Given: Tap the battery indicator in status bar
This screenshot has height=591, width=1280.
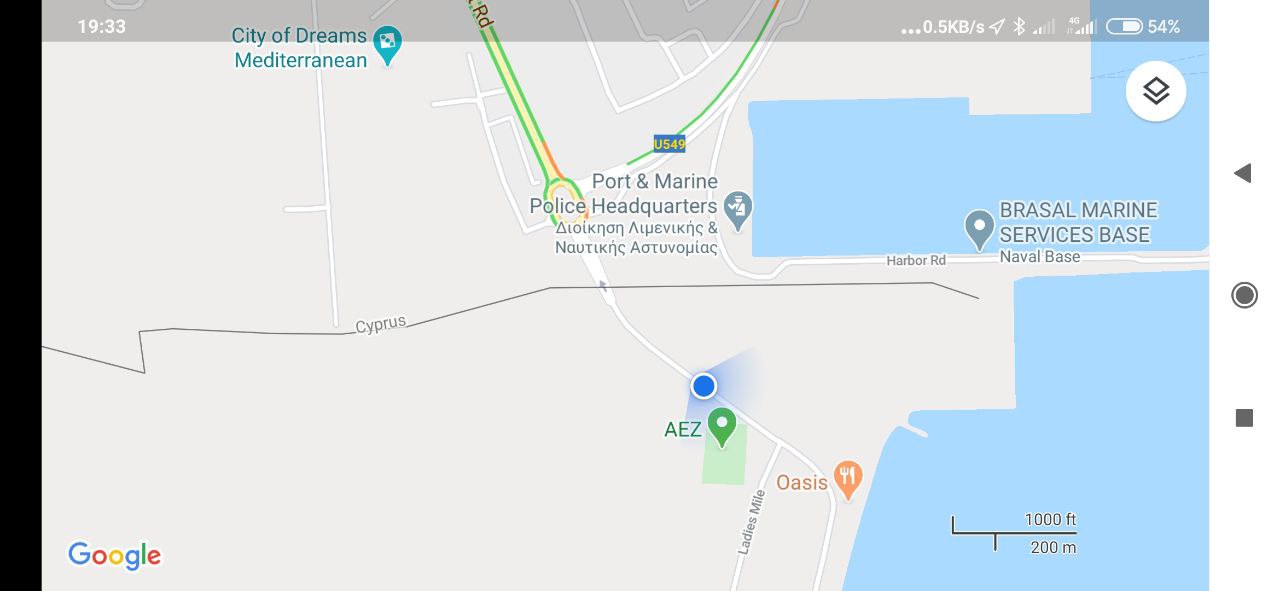Looking at the screenshot, I should pos(1124,26).
